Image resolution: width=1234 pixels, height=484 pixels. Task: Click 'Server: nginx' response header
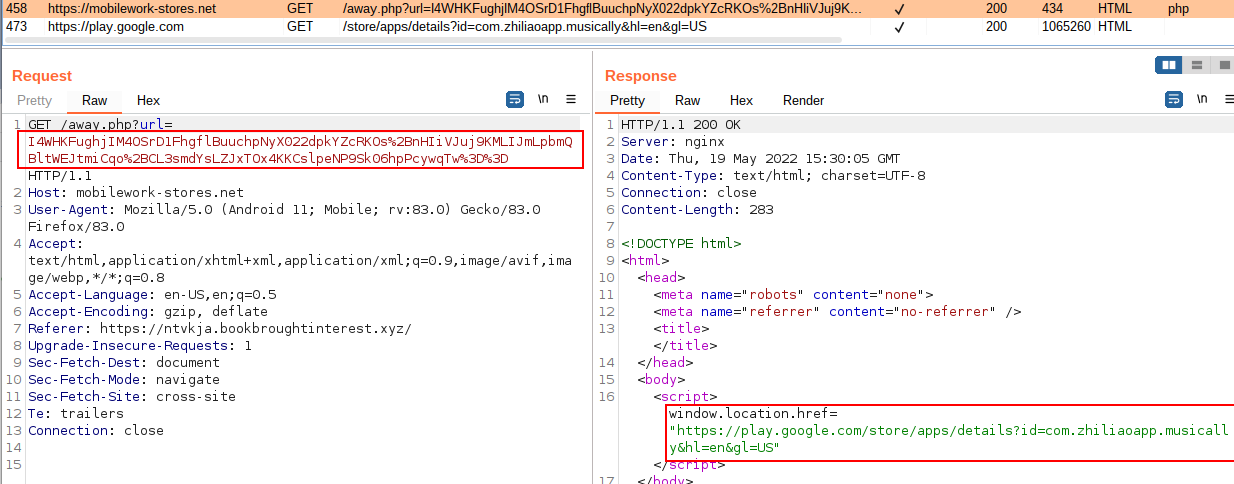(x=673, y=142)
